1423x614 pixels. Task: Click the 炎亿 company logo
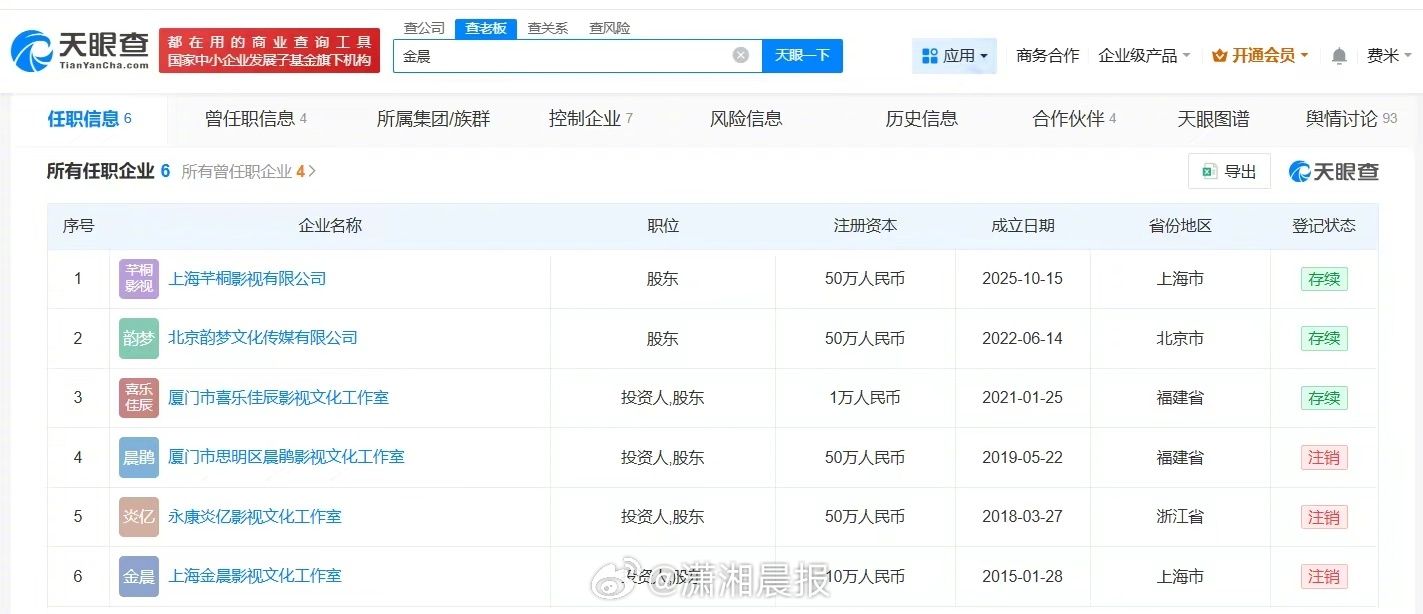139,517
